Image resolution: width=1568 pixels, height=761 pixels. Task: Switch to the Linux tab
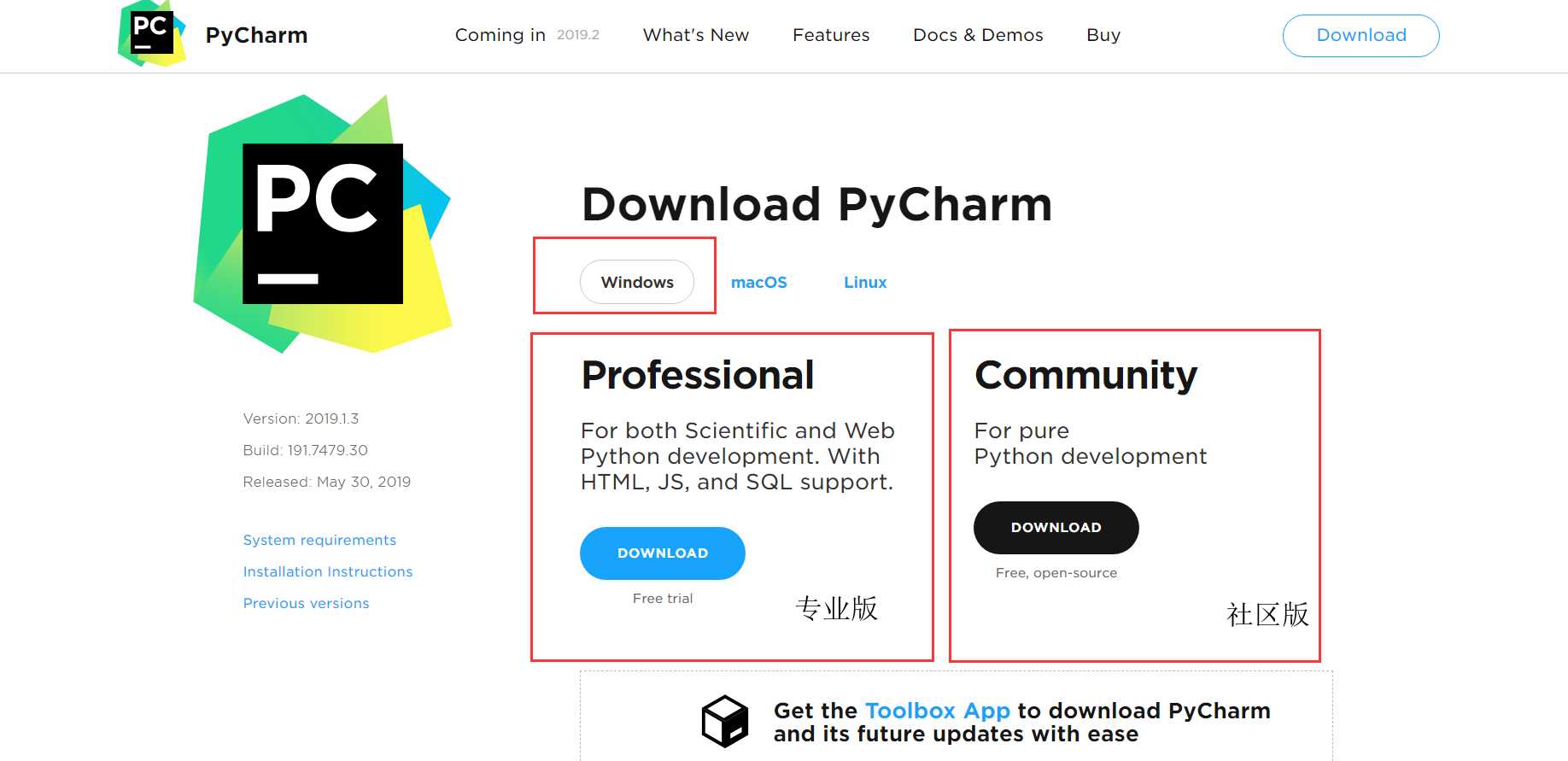865,283
